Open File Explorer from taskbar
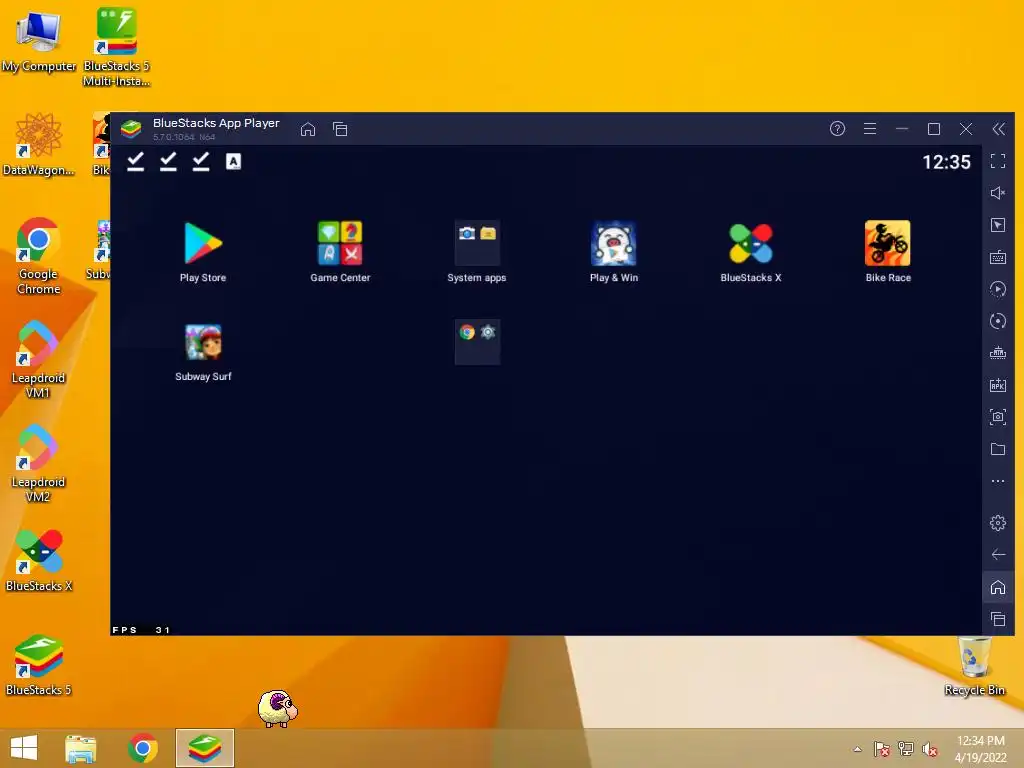This screenshot has height=768, width=1024. [81, 748]
